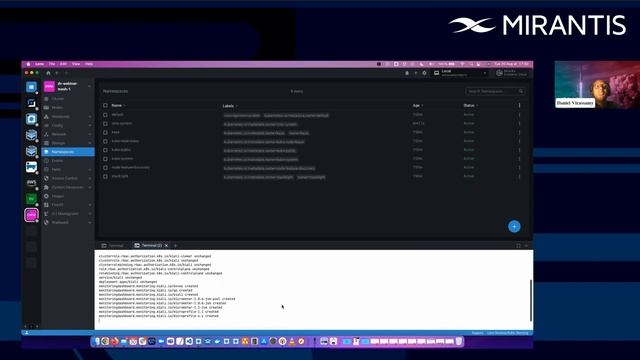Image resolution: width=640 pixels, height=360 pixels.
Task: Click the search magnifier in Namespaces search
Action: pos(521,91)
